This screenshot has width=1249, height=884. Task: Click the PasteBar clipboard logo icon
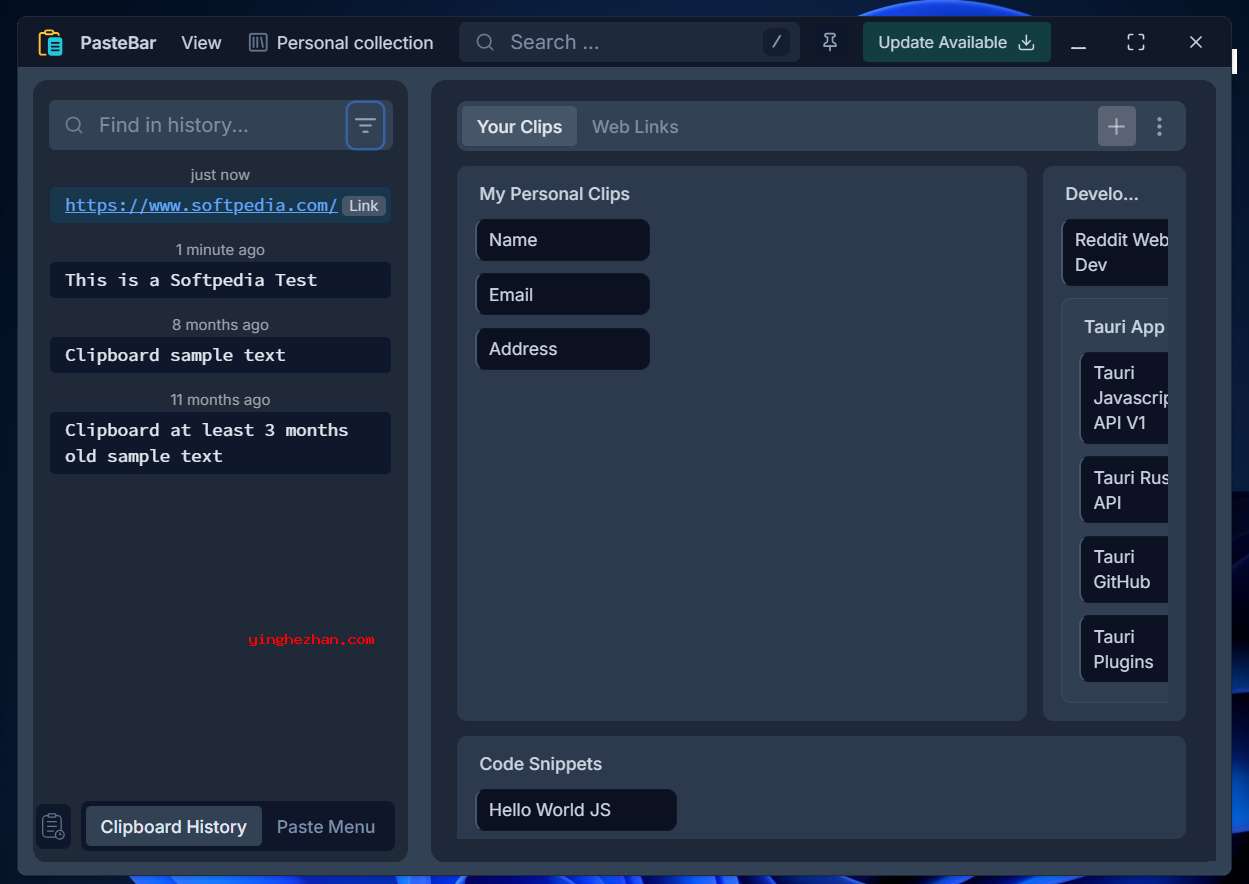point(50,43)
